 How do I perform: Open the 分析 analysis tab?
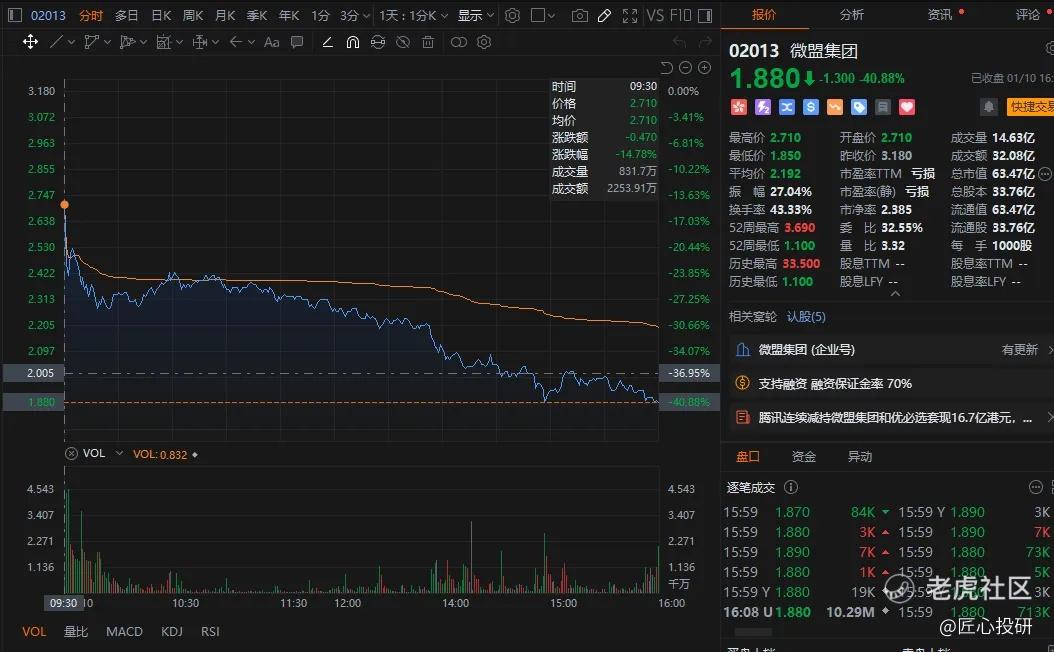852,14
